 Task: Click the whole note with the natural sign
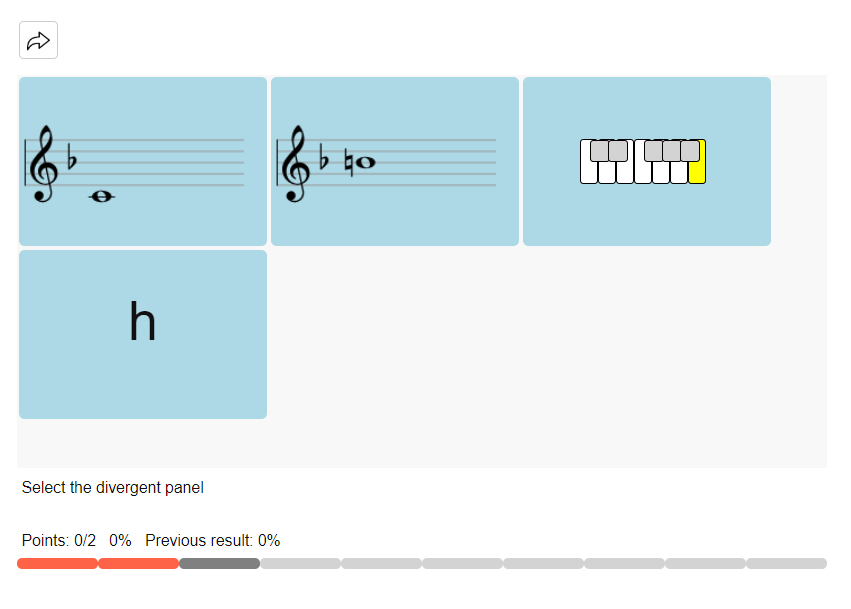click(x=365, y=162)
